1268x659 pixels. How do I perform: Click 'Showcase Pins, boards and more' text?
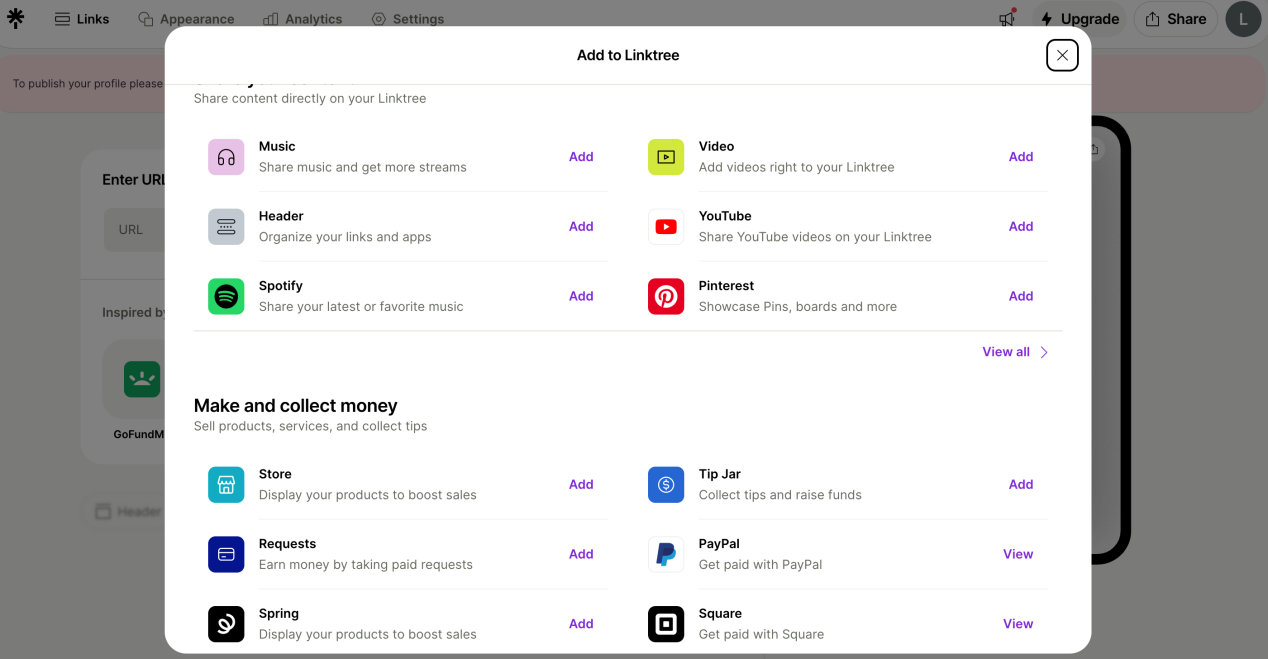tap(798, 307)
